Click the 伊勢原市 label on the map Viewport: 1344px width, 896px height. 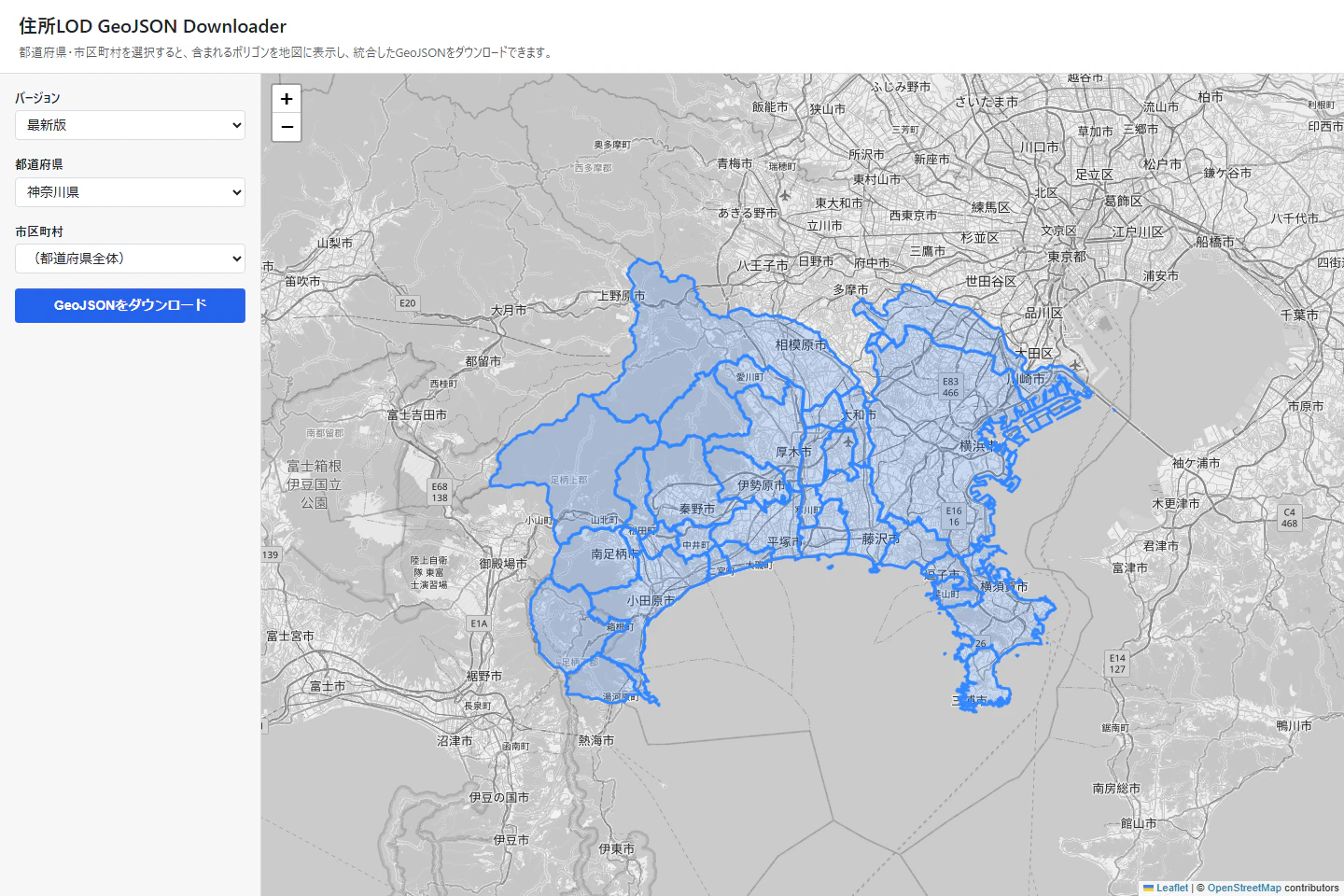point(762,485)
